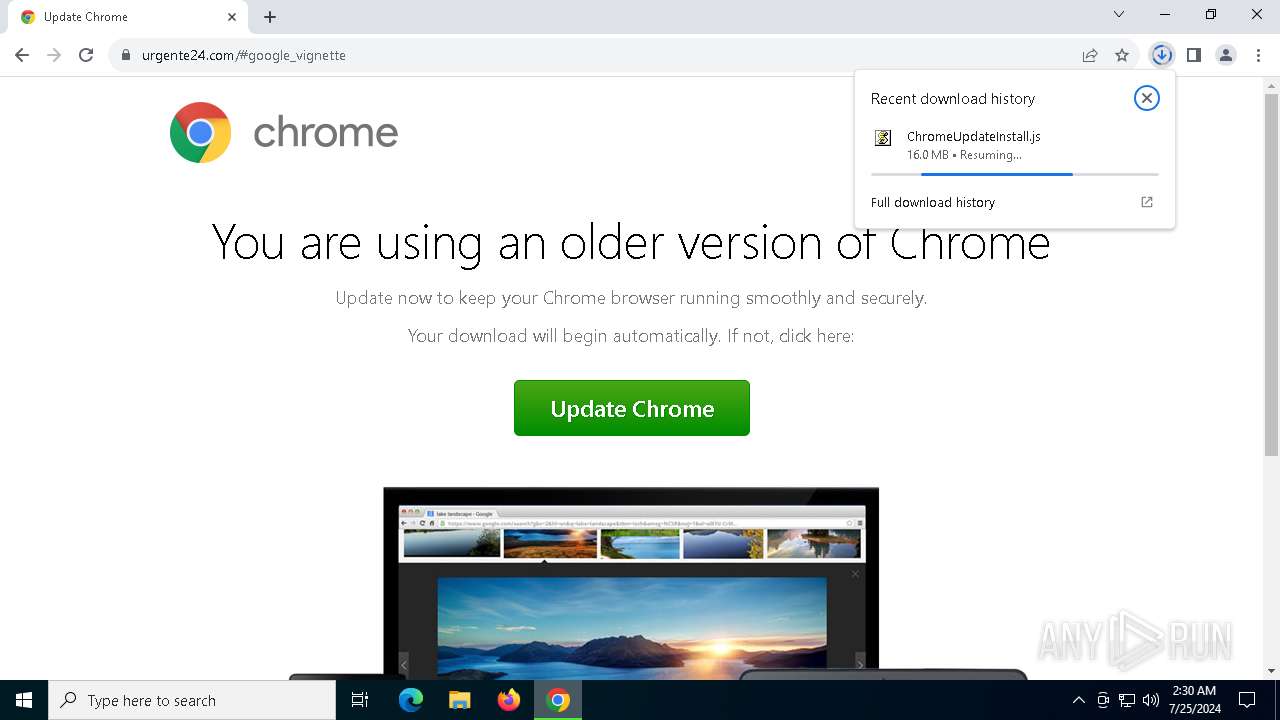Image resolution: width=1280 pixels, height=720 pixels.
Task: Click the Chrome taskbar icon
Action: 558,700
